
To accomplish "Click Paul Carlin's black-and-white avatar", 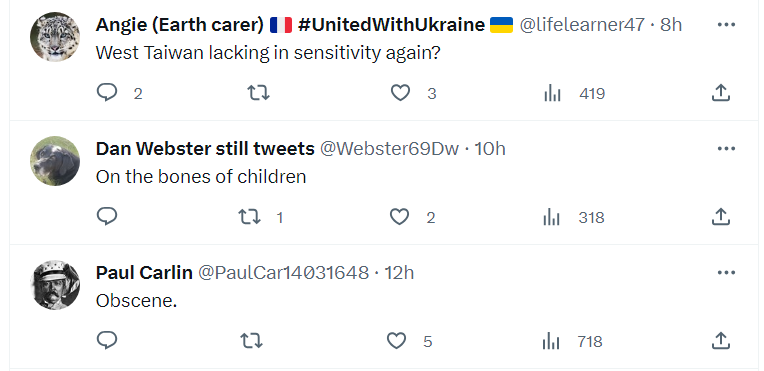I will 55,285.
